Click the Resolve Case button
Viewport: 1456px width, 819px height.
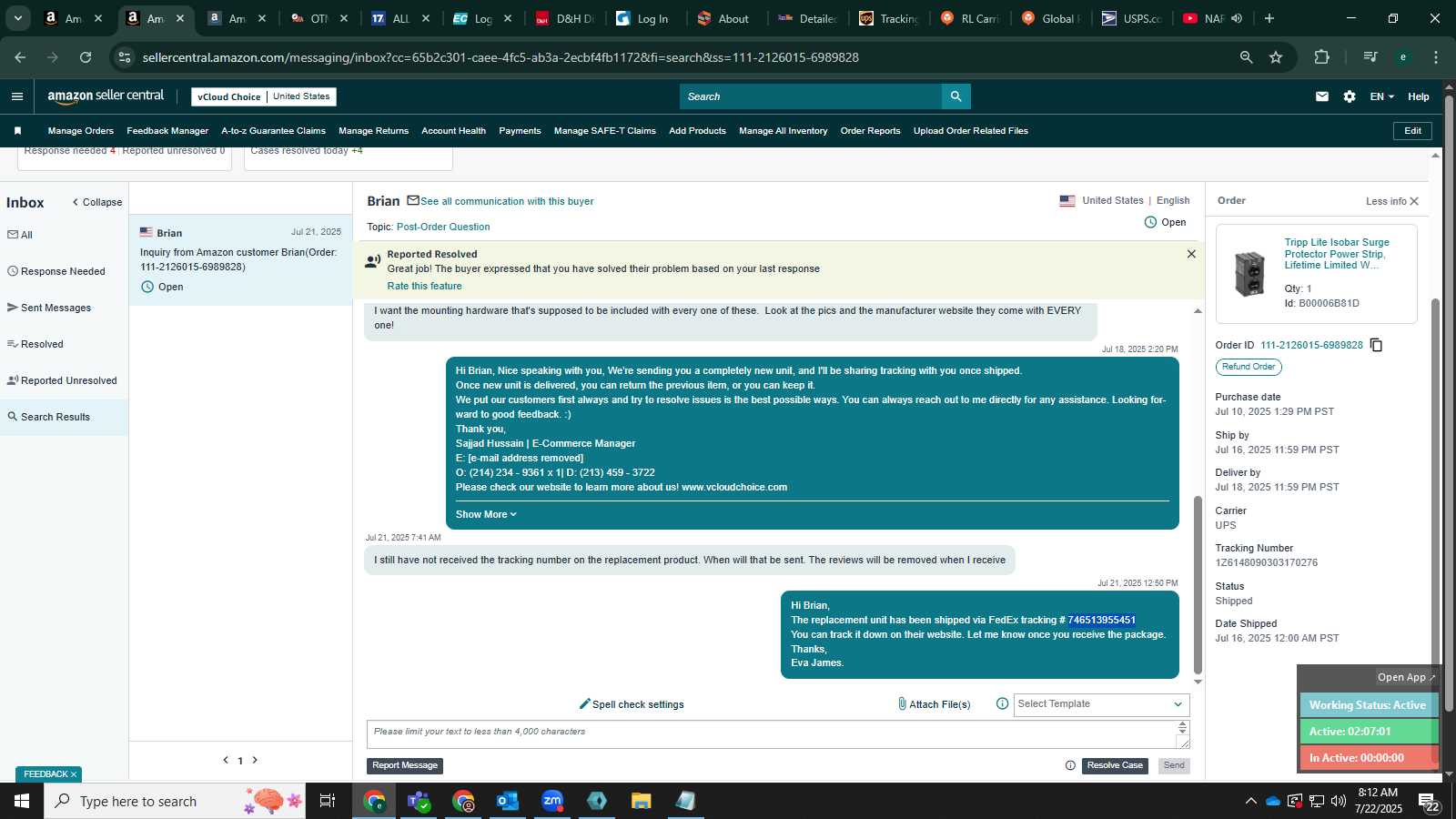(x=1115, y=765)
